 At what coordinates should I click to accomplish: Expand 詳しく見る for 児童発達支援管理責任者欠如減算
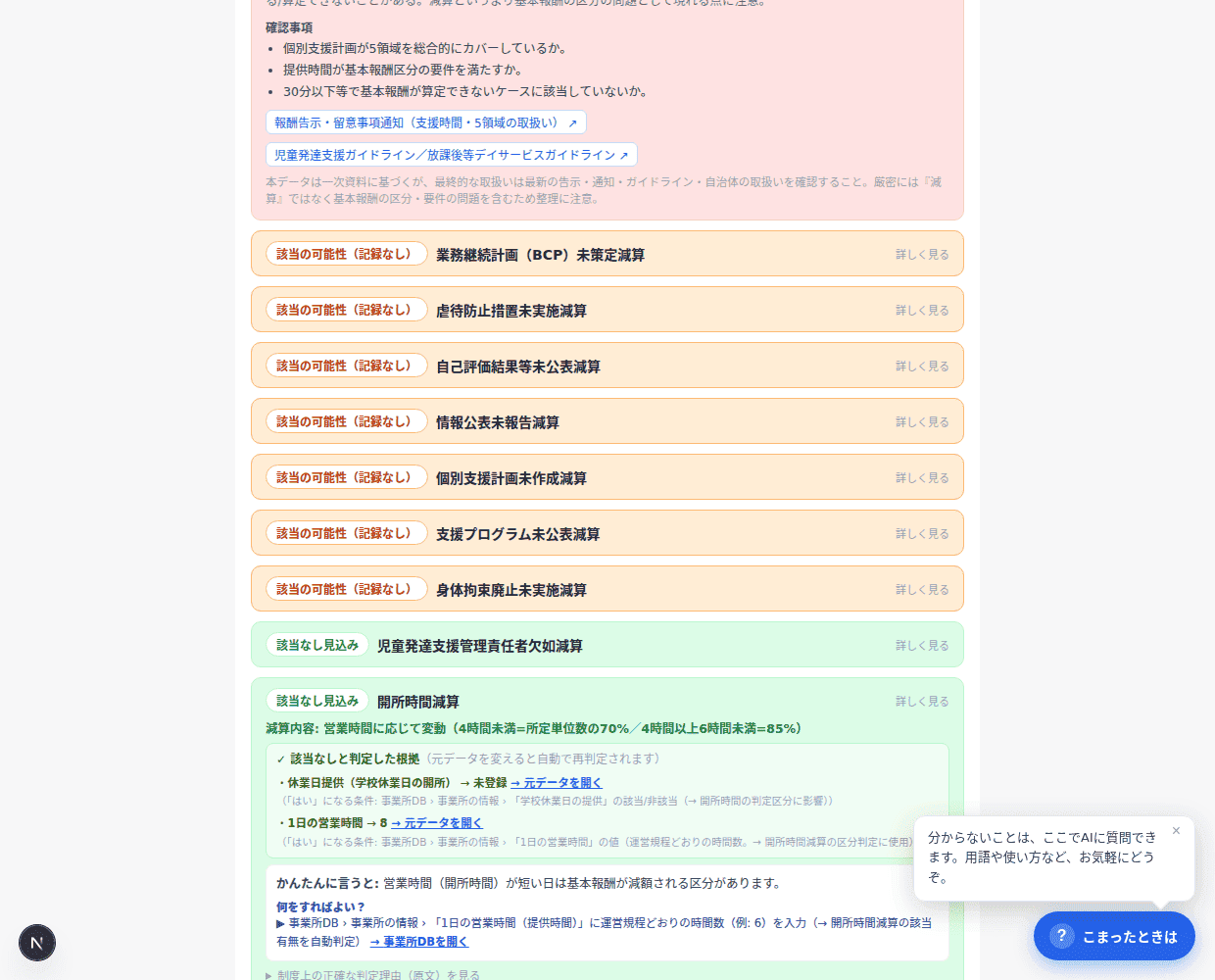[922, 646]
